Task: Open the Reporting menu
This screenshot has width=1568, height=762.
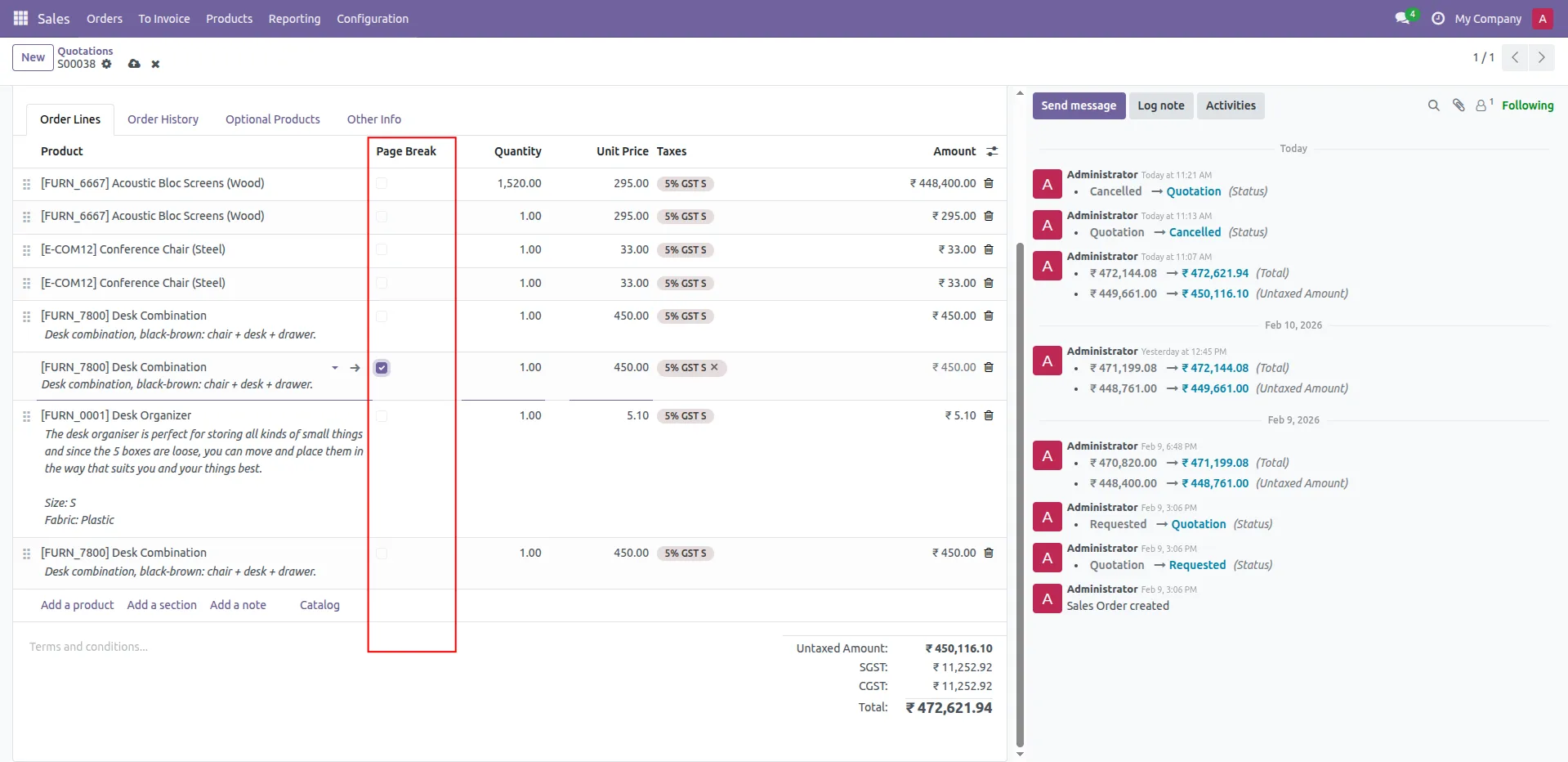Action: (294, 19)
